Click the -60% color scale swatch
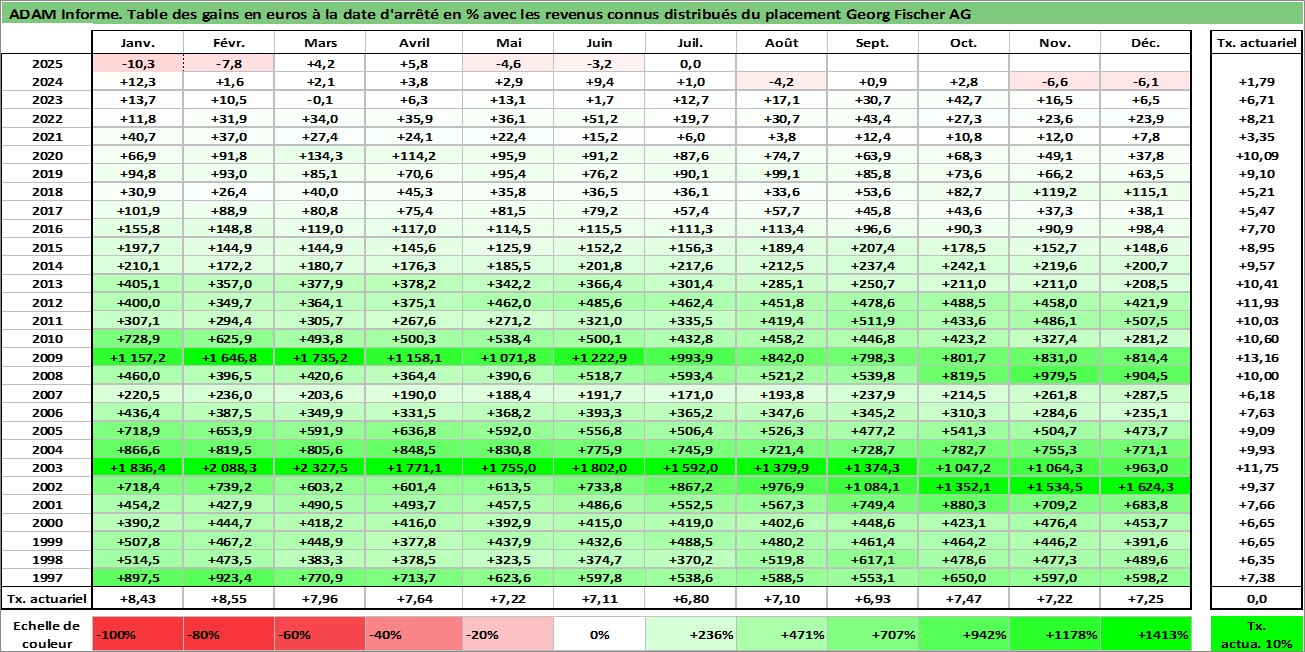 (x=320, y=635)
